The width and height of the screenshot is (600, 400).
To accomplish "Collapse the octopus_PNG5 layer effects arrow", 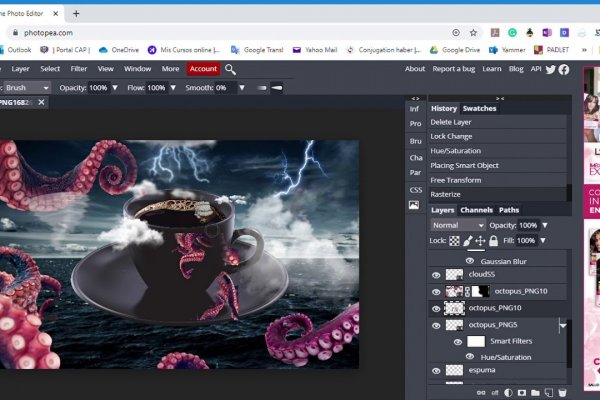I will 563,325.
